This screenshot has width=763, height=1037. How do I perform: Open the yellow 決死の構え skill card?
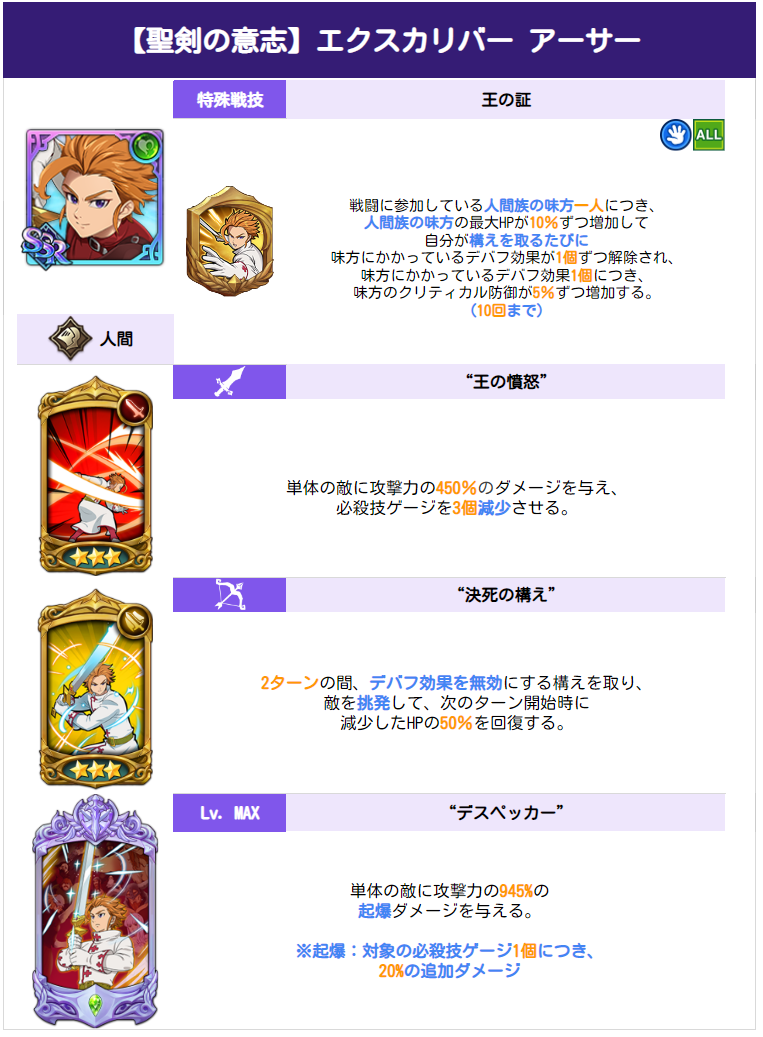point(95,688)
